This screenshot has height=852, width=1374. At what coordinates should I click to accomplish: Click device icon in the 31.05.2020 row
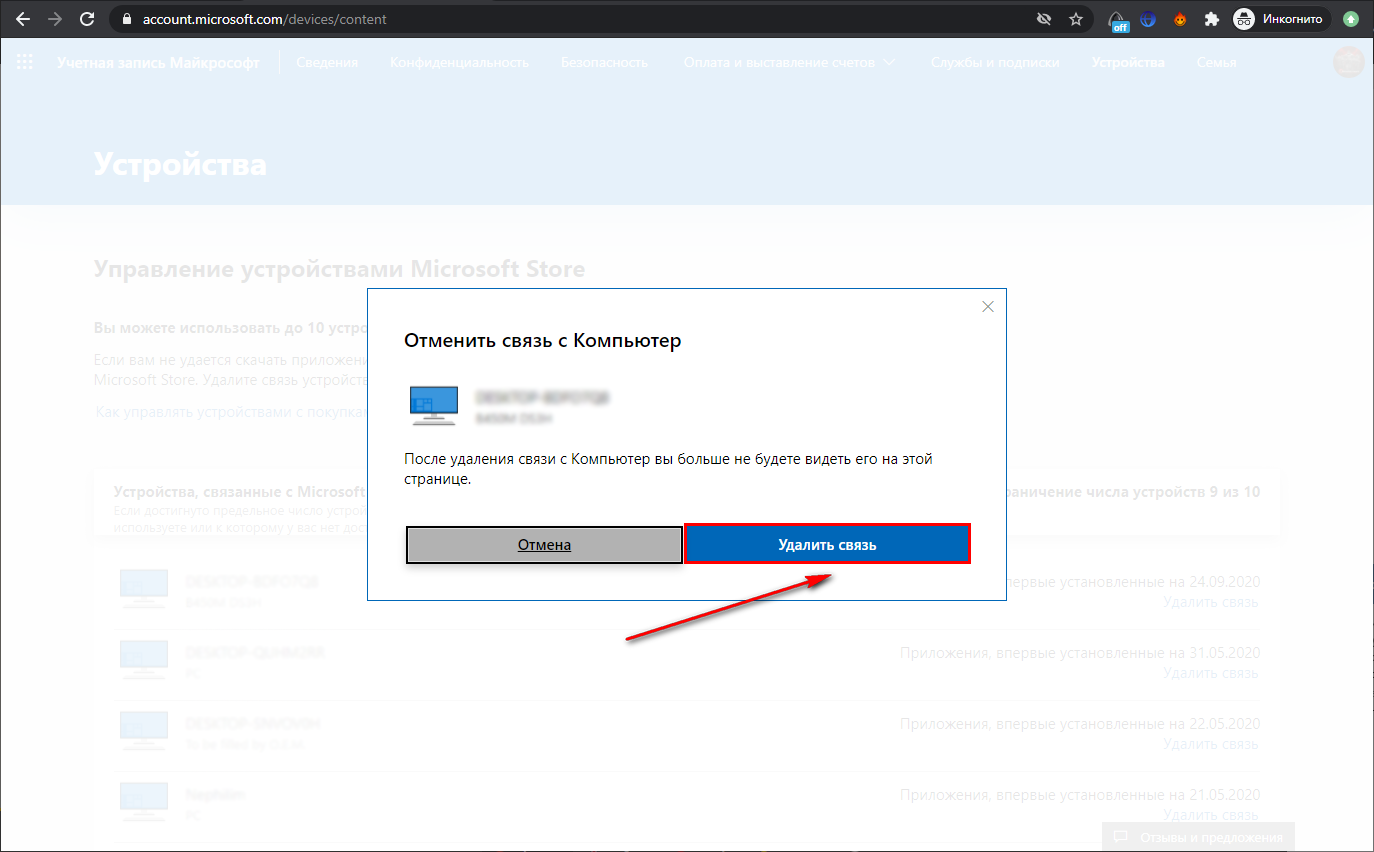pos(144,660)
